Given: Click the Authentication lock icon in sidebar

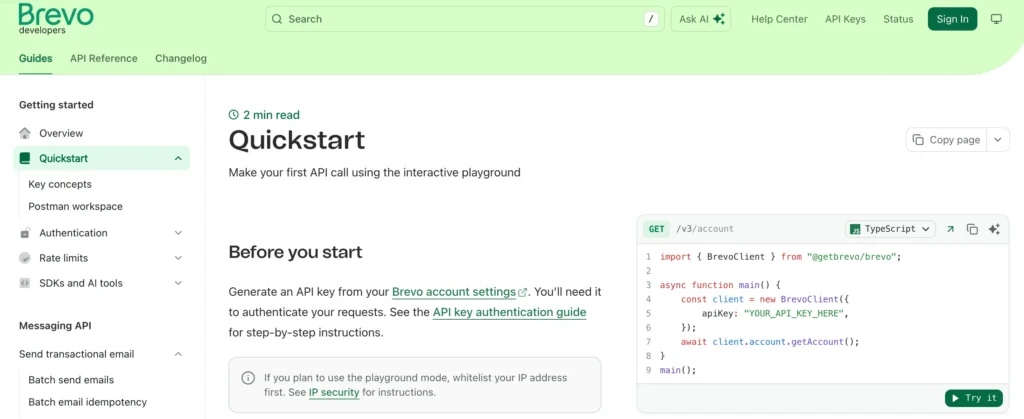Looking at the screenshot, I should coord(25,233).
